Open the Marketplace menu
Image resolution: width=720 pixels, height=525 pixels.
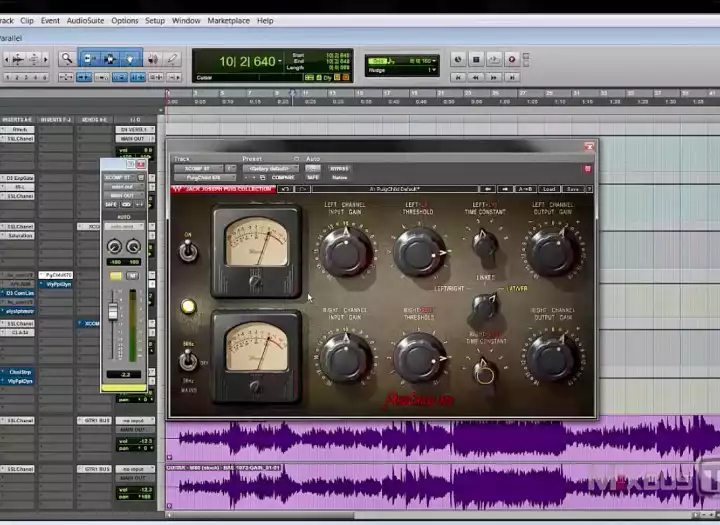[229, 21]
